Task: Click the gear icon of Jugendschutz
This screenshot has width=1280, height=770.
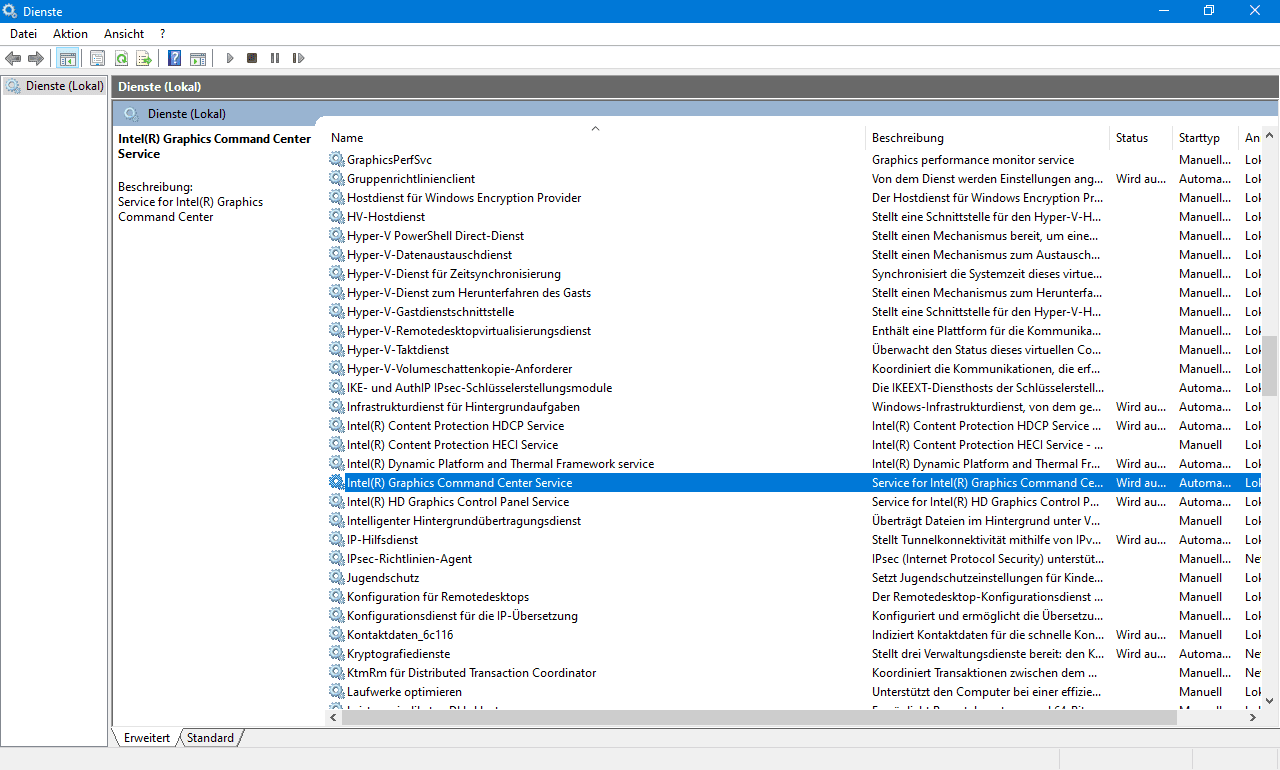Action: (337, 578)
